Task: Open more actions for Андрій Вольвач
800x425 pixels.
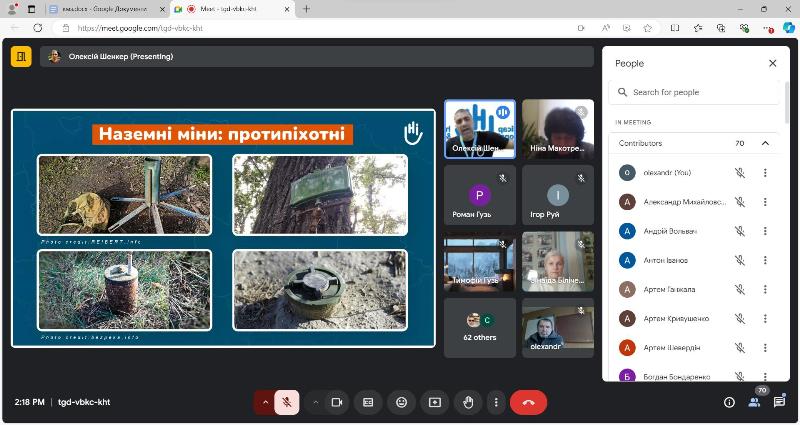Action: pyautogui.click(x=765, y=231)
